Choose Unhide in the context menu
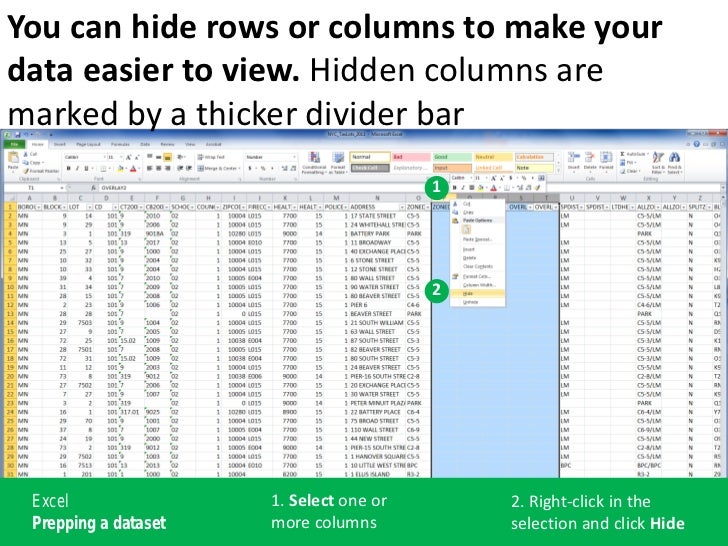The width and height of the screenshot is (728, 546). pos(477,302)
